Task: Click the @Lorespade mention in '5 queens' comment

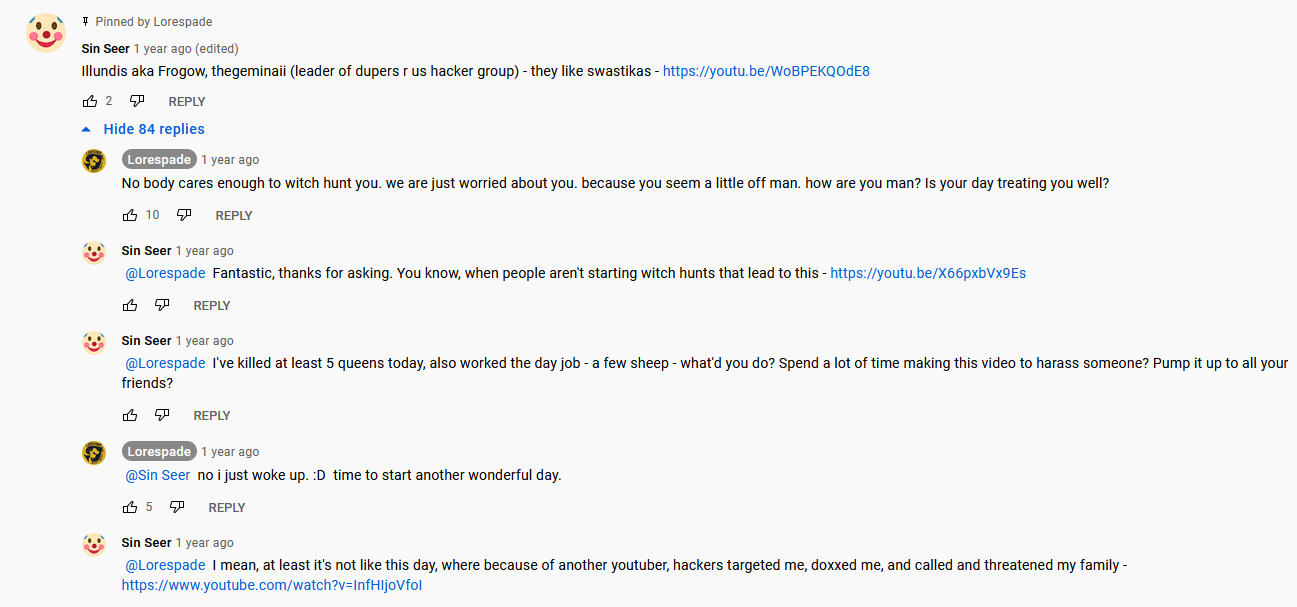Action: (165, 363)
